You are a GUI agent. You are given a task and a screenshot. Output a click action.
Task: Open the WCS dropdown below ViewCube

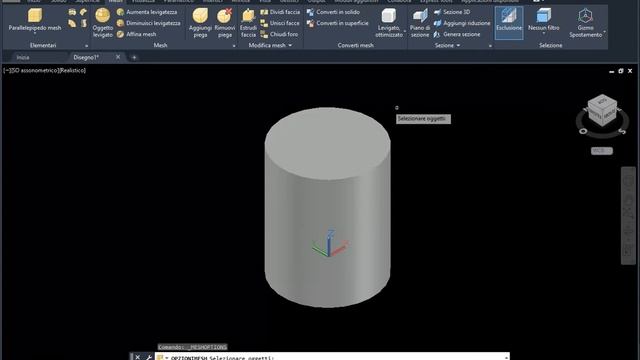(x=602, y=151)
